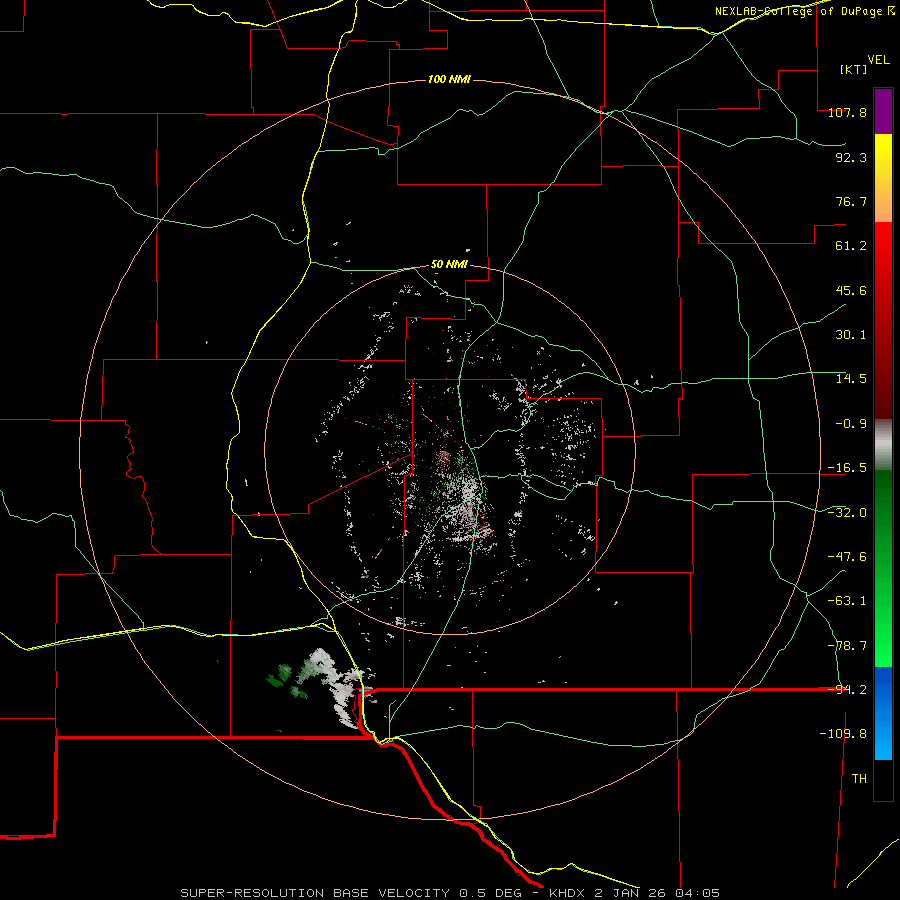
Task: Click the Super-Resolution Base Velocity caption
Action: pyautogui.click(x=449, y=893)
